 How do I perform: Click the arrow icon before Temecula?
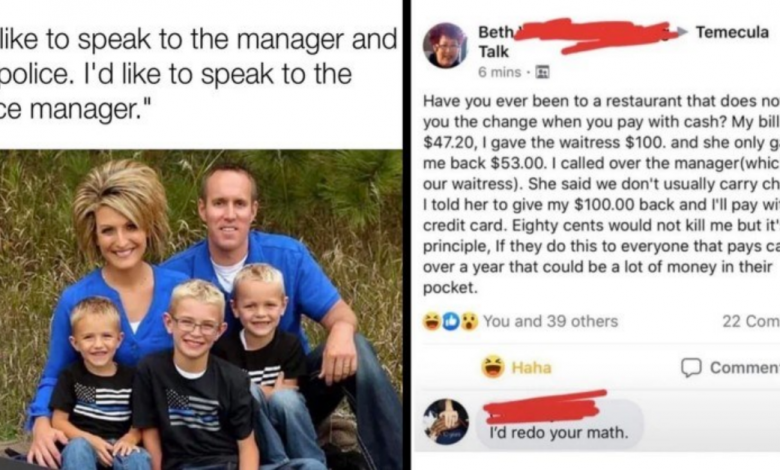[x=682, y=32]
